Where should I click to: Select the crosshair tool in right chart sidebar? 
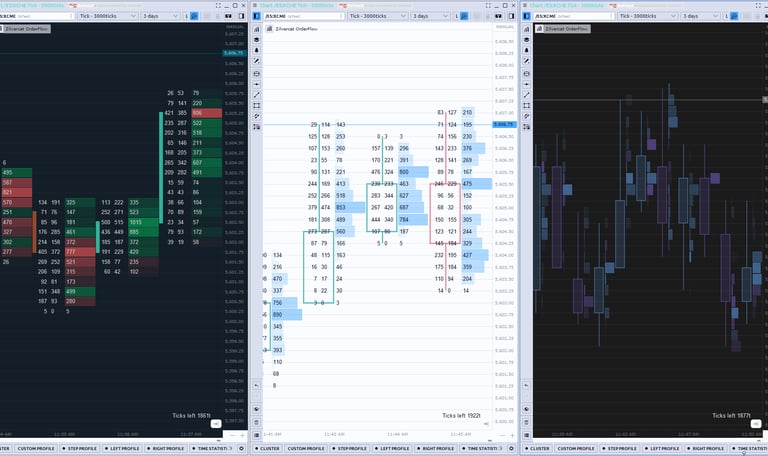tap(526, 73)
